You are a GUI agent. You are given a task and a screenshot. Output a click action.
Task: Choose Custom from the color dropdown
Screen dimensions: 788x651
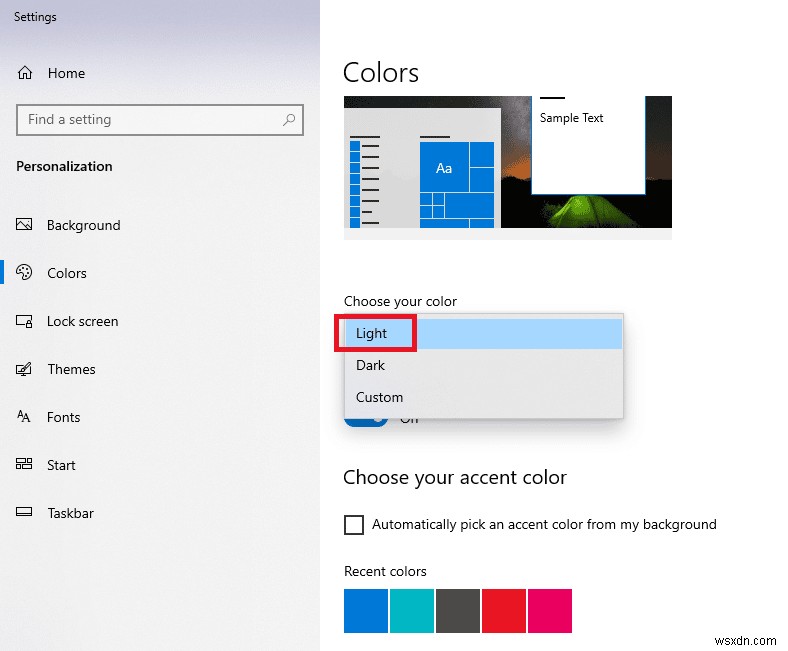click(x=483, y=397)
